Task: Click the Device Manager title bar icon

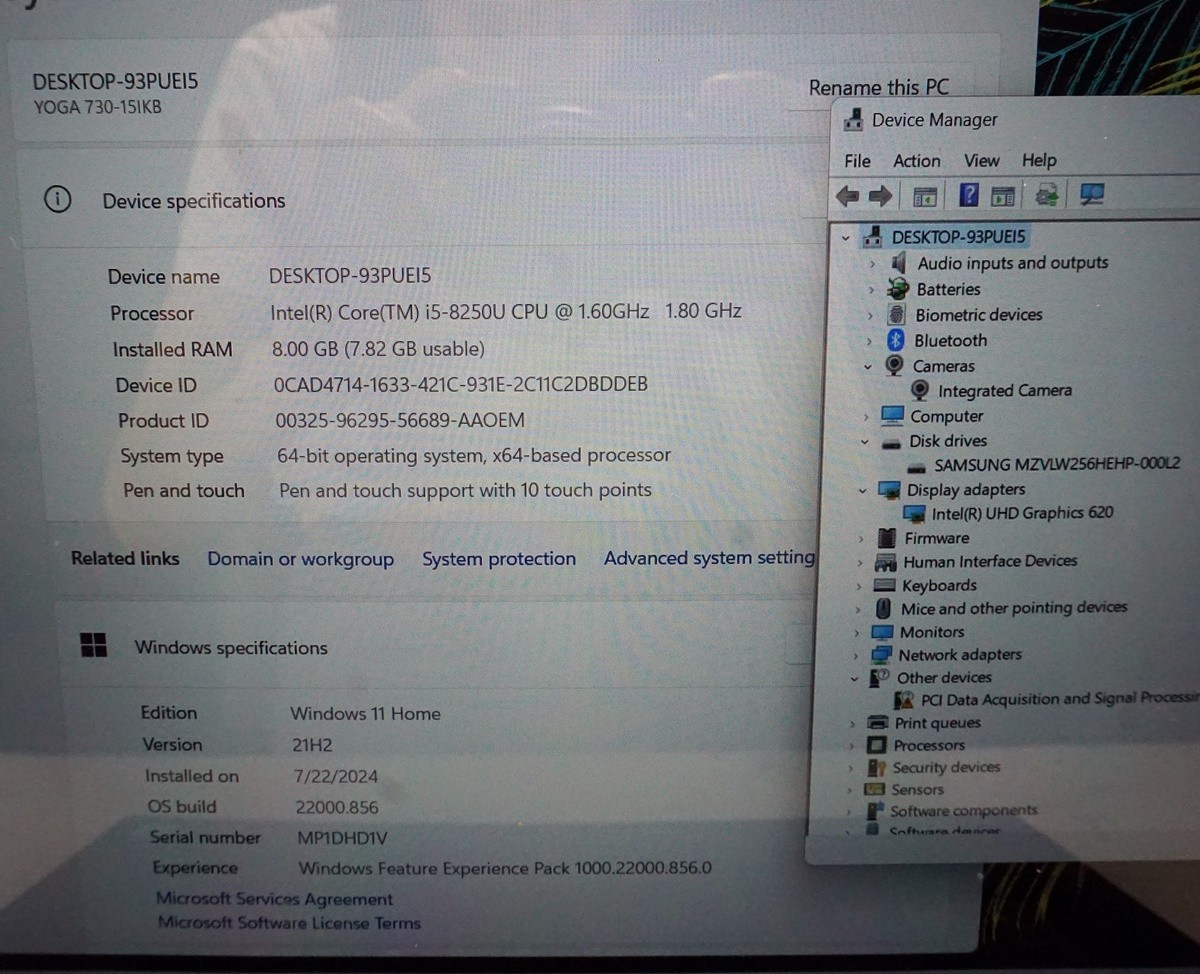Action: (x=853, y=120)
